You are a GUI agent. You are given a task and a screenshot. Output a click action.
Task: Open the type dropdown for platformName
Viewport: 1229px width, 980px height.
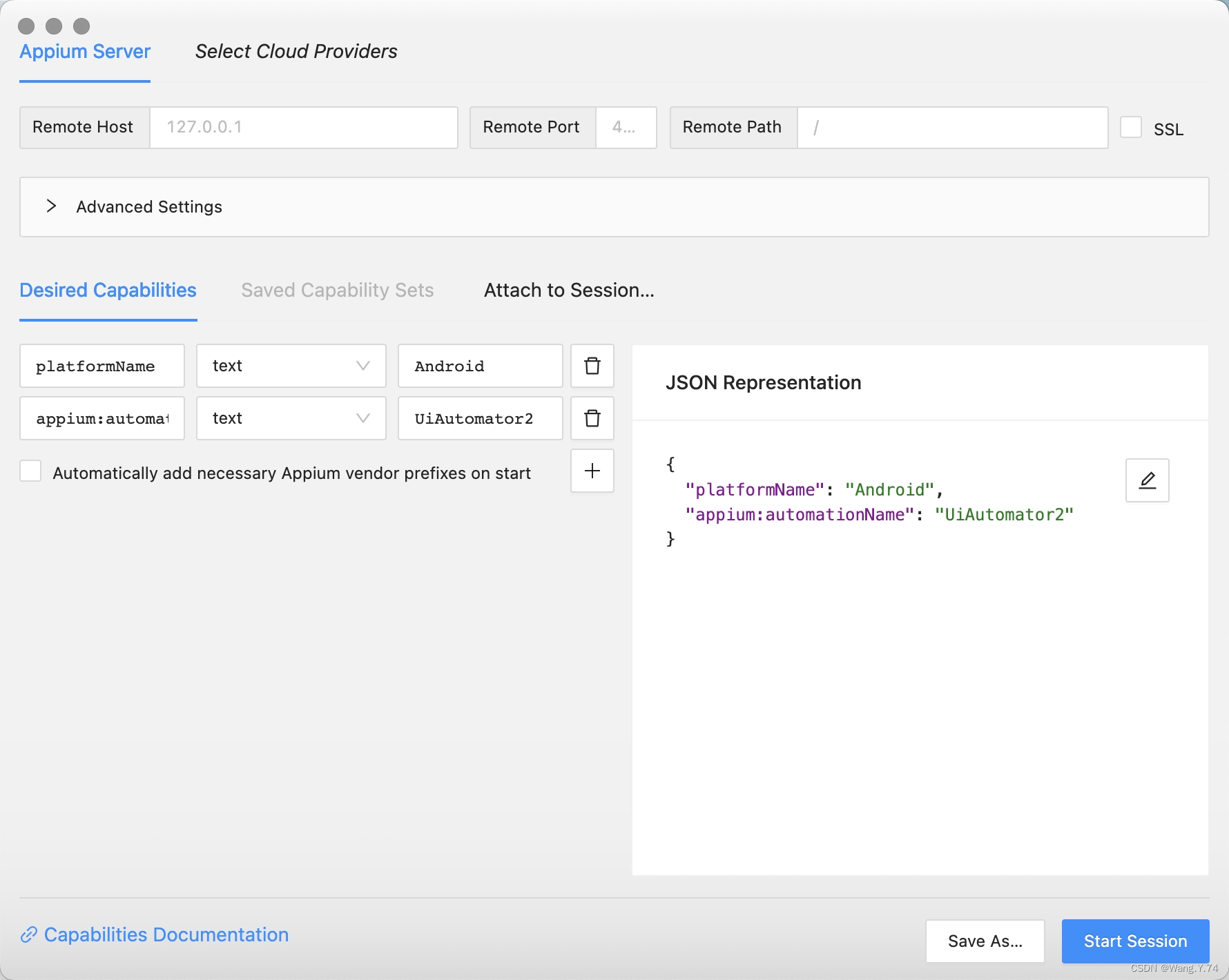coord(291,366)
